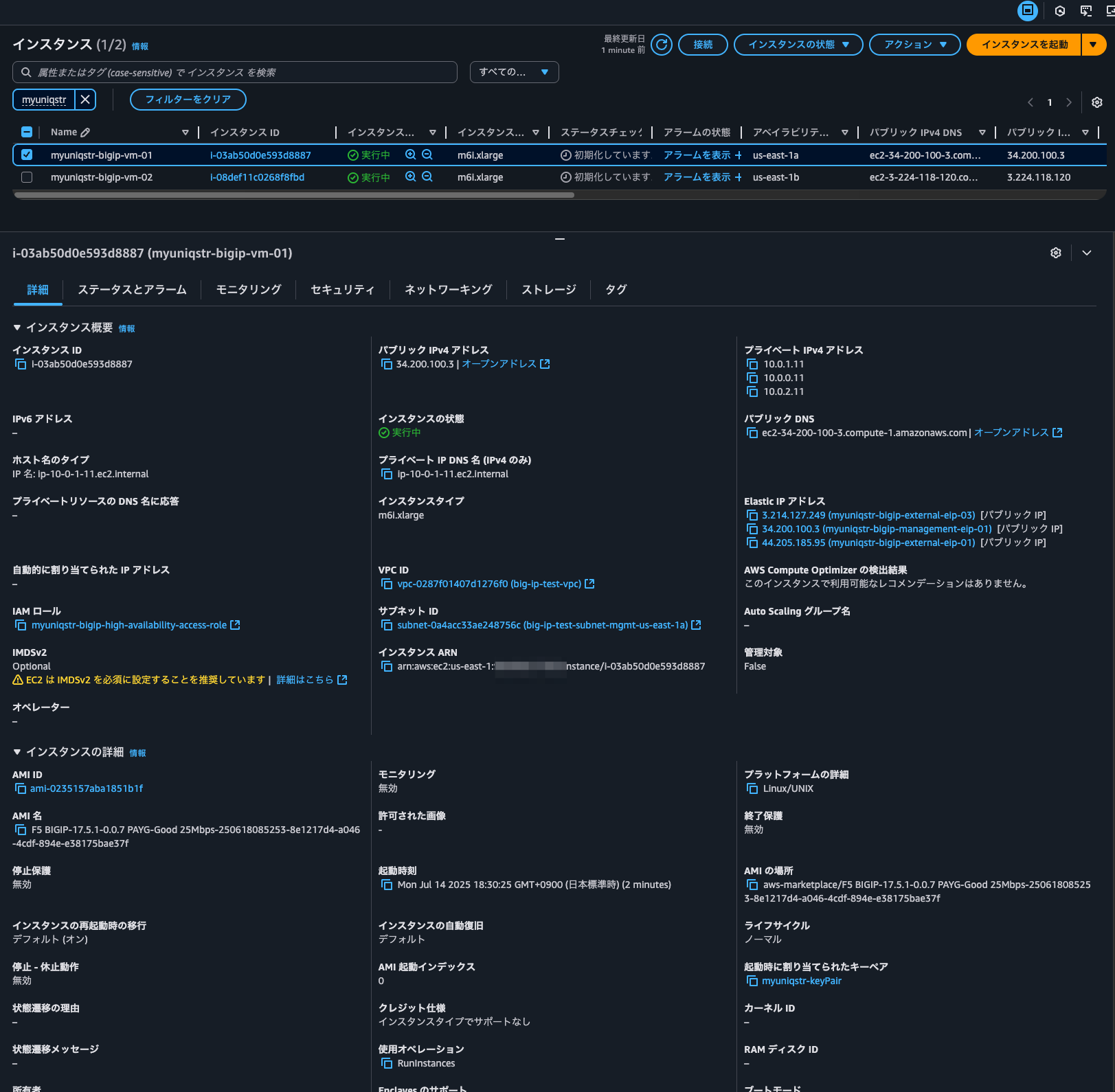Sort by パブリック IPv4 DNS column arrow
Screen dimensions: 1115x1092
click(982, 133)
